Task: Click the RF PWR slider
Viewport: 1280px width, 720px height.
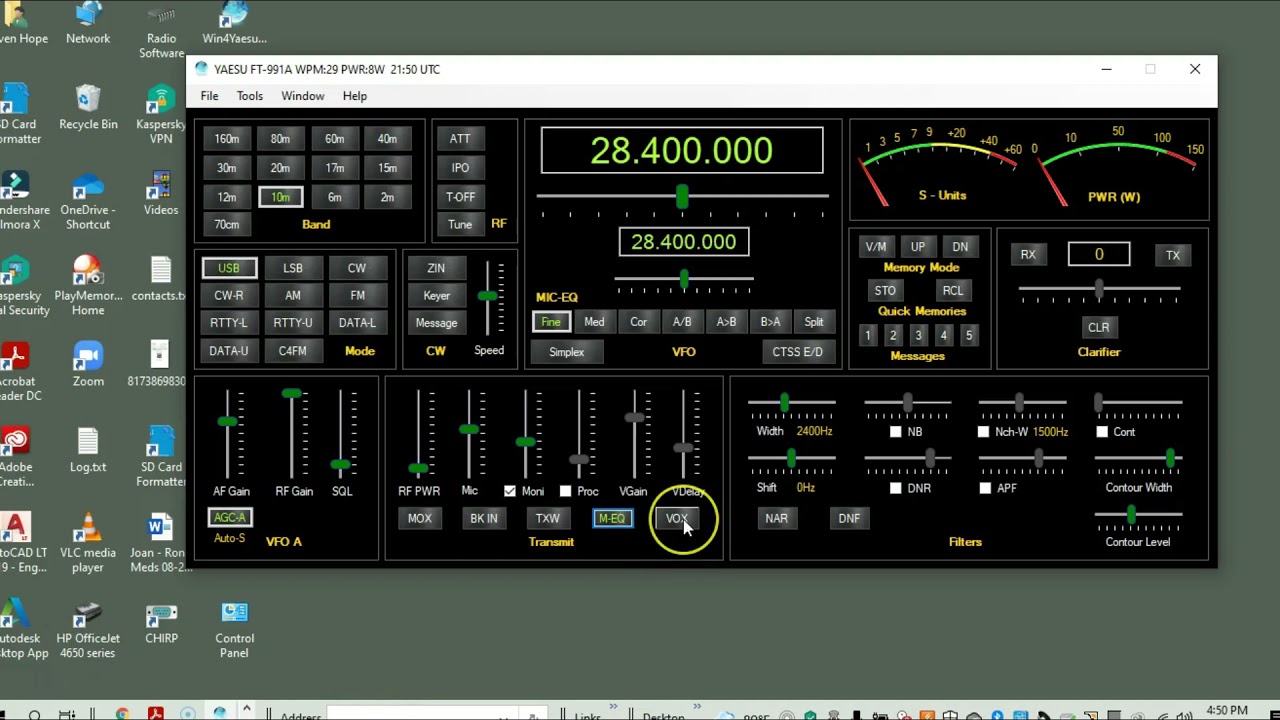Action: coord(419,434)
